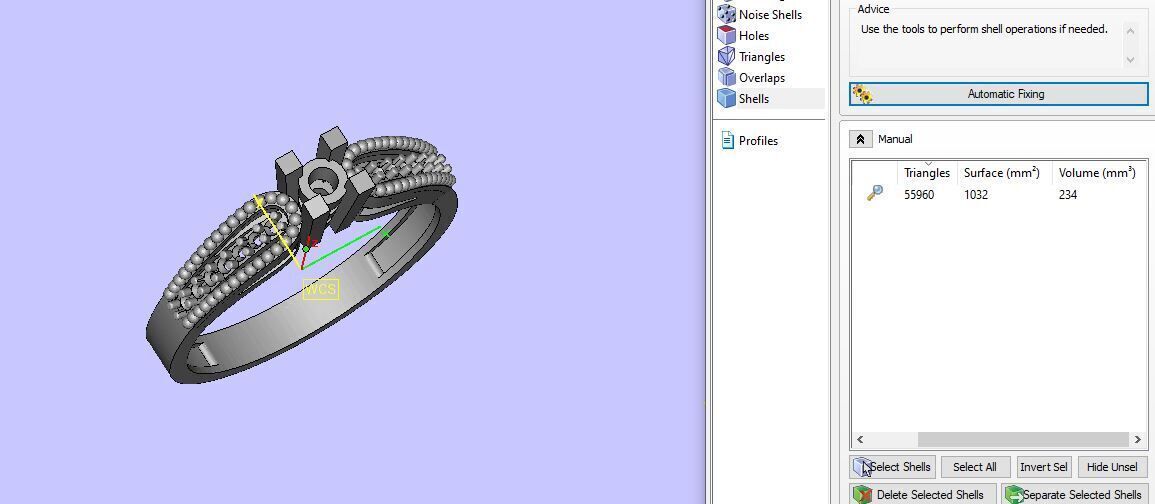Click the Automatic Fixing button
This screenshot has width=1155, height=504.
tap(998, 94)
